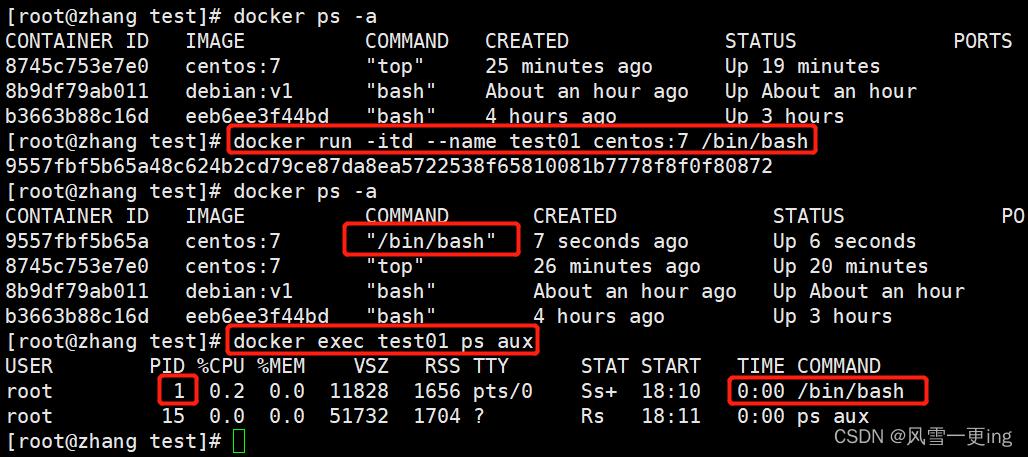Click the '26 minutes ago' created value
The image size is (1028, 457).
616,266
